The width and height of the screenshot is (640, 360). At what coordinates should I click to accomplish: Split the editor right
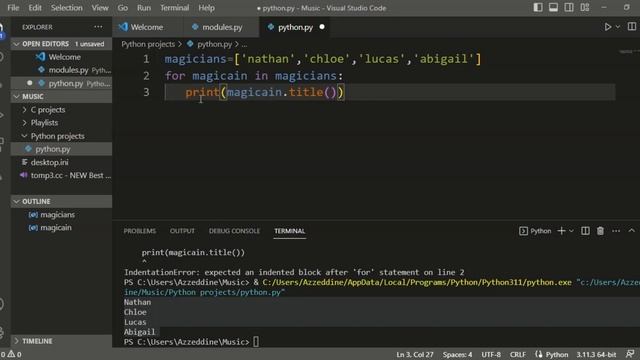pos(632,27)
